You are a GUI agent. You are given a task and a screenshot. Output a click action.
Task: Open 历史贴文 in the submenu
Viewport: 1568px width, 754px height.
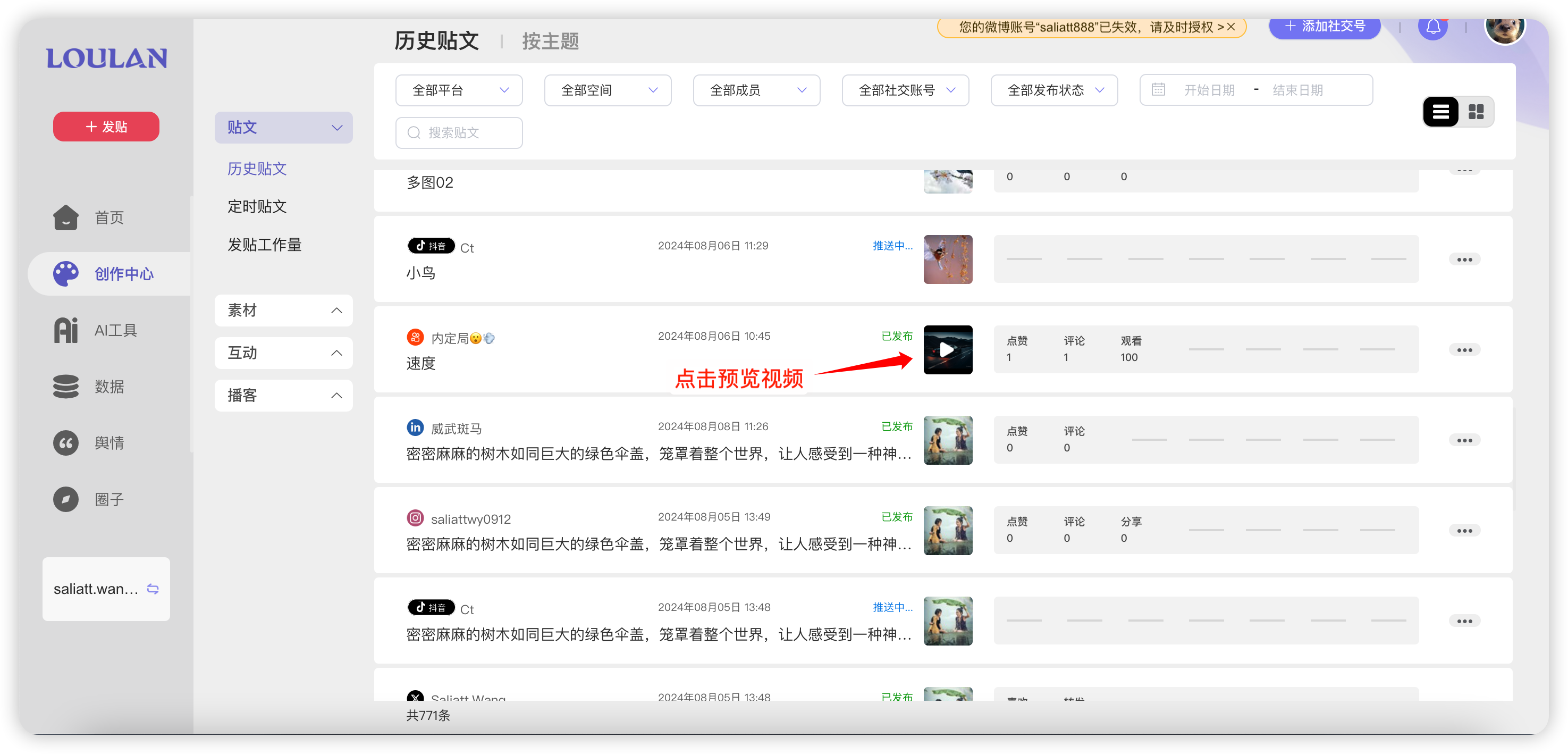tap(257, 169)
